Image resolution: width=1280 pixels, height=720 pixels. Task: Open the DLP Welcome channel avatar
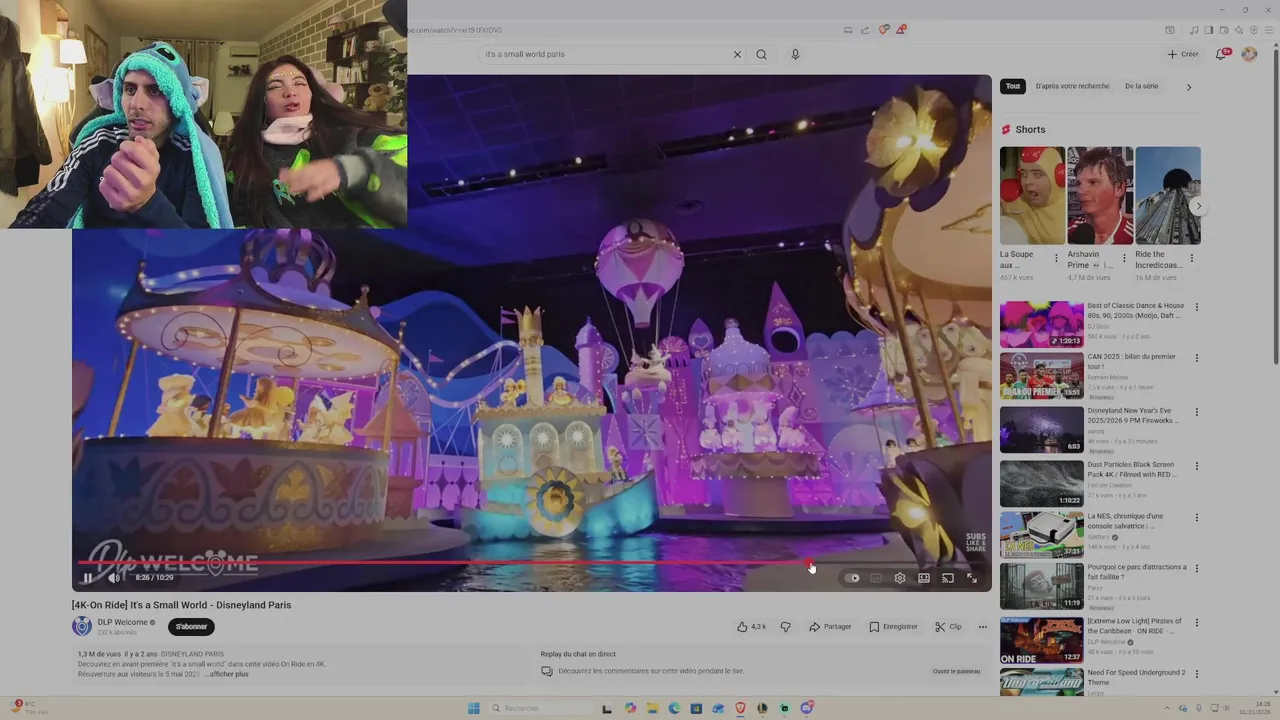[82, 626]
